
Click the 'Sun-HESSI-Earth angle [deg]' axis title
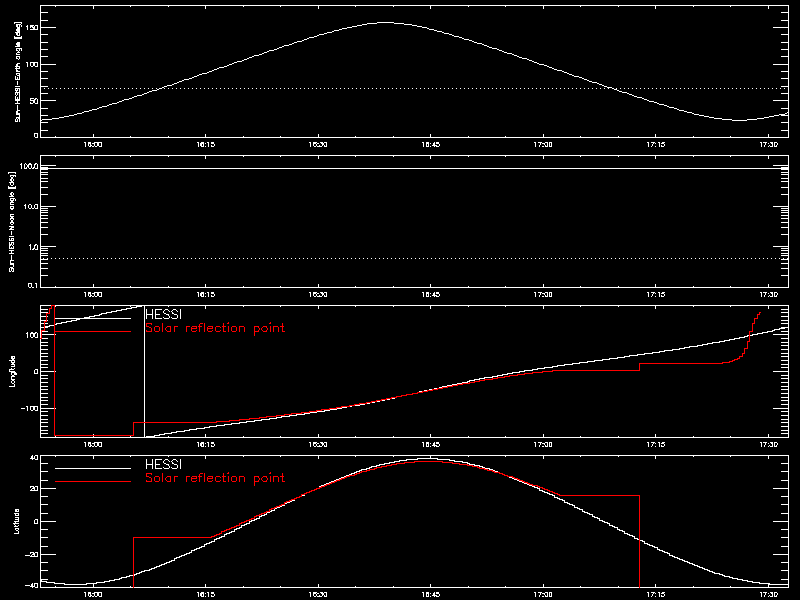(18, 71)
